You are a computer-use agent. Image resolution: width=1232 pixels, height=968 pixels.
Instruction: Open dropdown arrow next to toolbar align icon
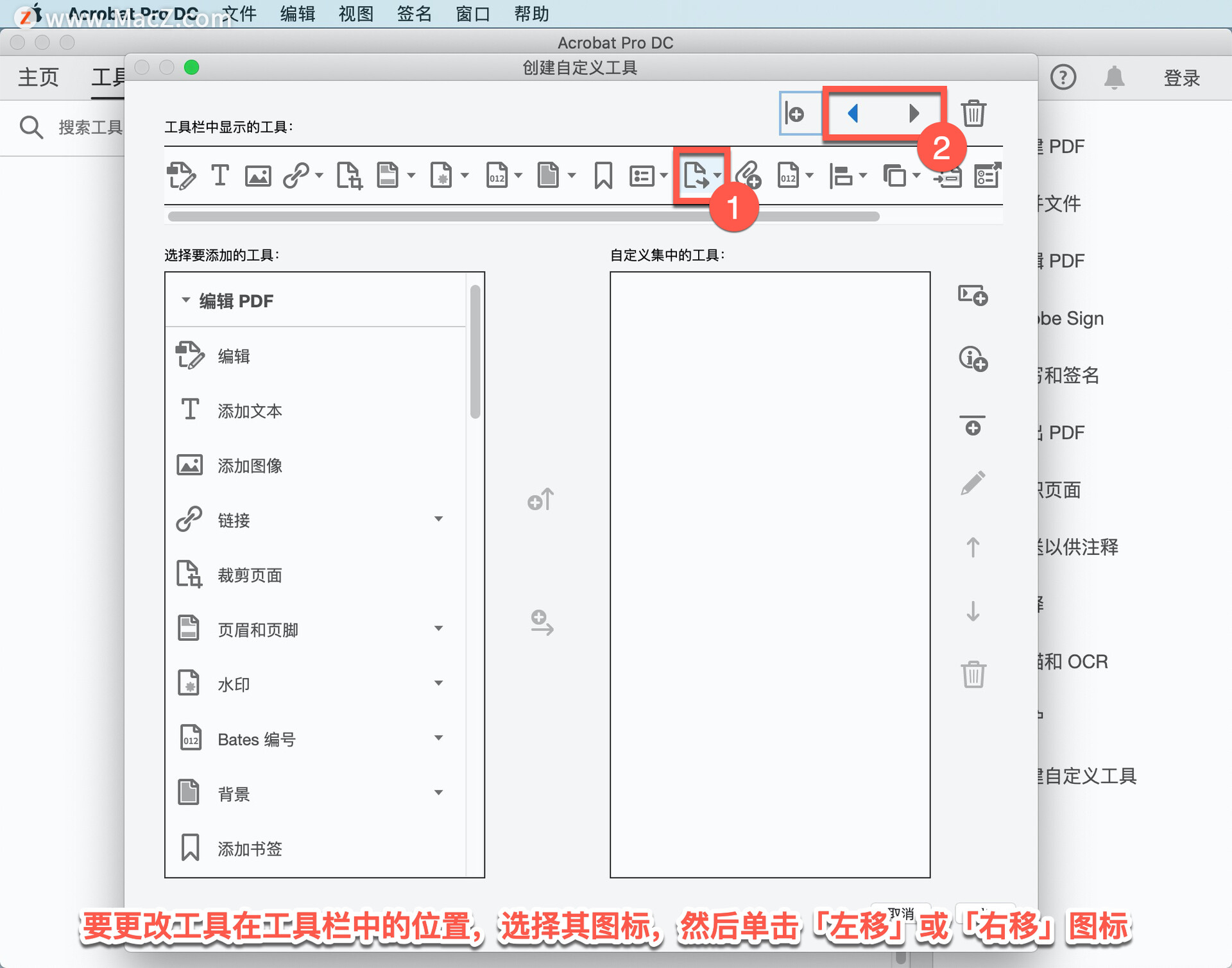click(x=863, y=175)
